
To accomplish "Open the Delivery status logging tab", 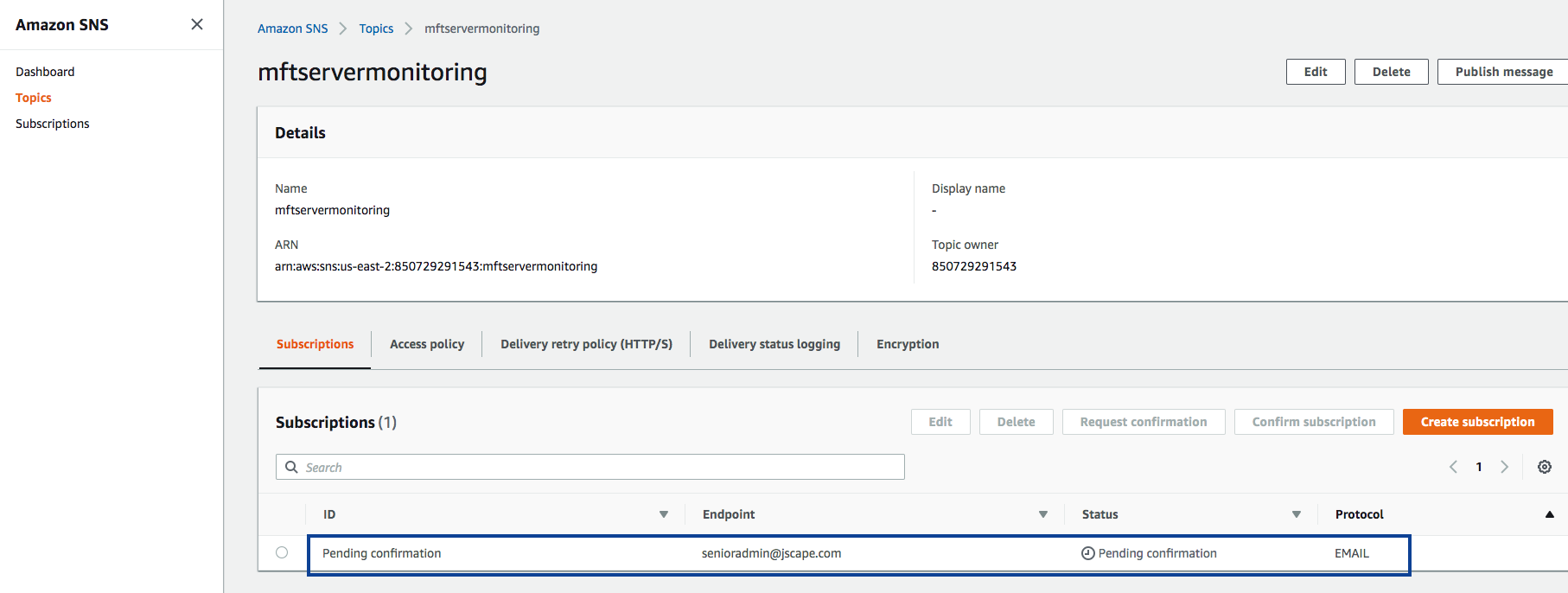I will pos(774,344).
